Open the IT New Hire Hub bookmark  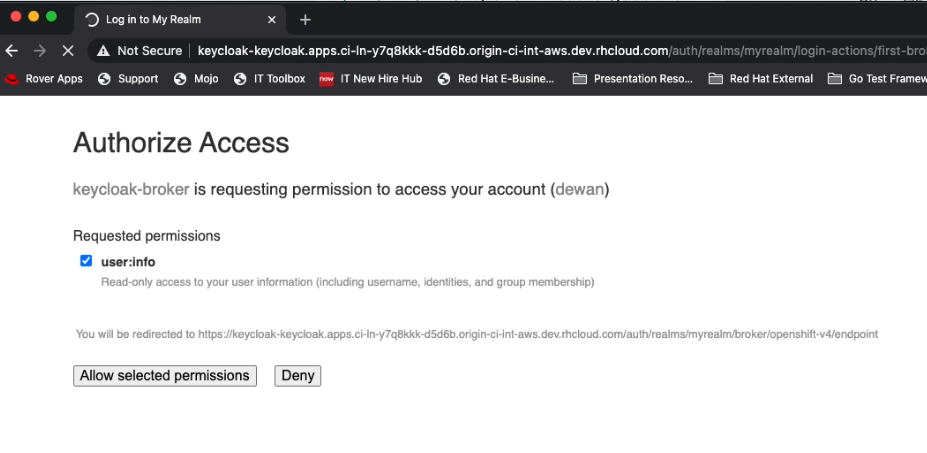(x=370, y=79)
